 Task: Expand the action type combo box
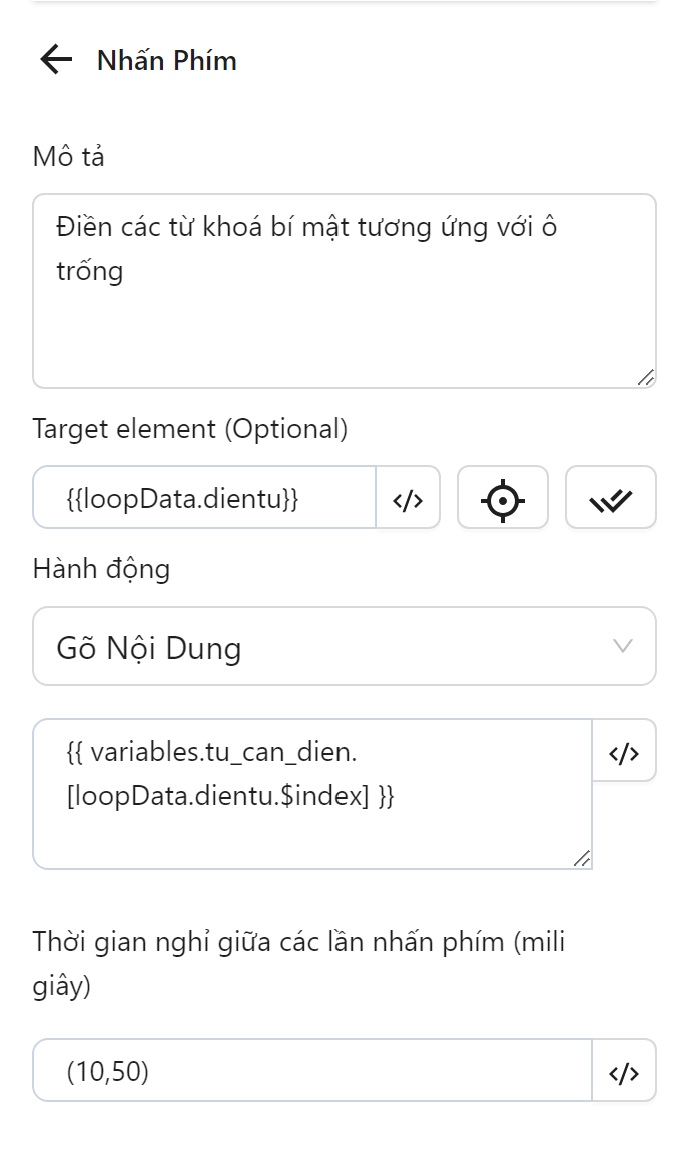pos(344,647)
